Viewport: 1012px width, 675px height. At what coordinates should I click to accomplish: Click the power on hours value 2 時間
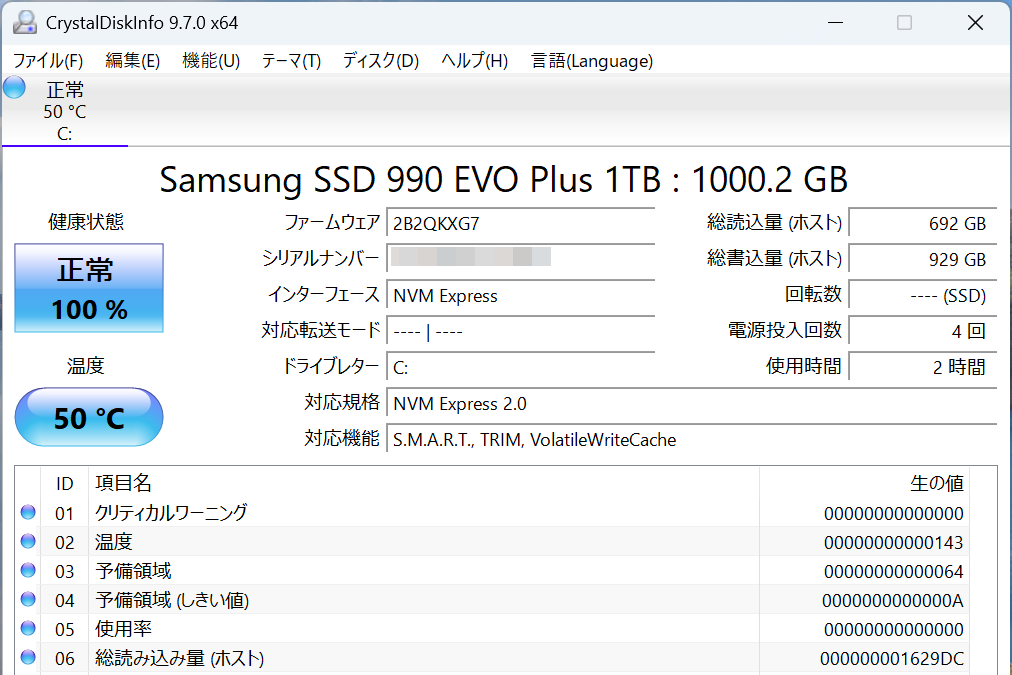(923, 368)
